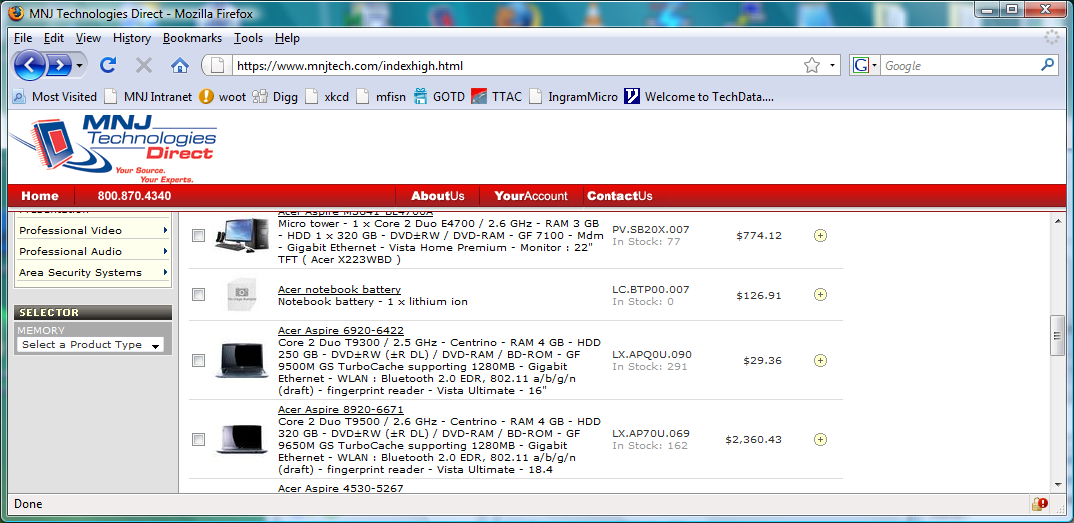This screenshot has width=1074, height=523.
Task: Expand the Professional Video category
Action: [x=92, y=230]
